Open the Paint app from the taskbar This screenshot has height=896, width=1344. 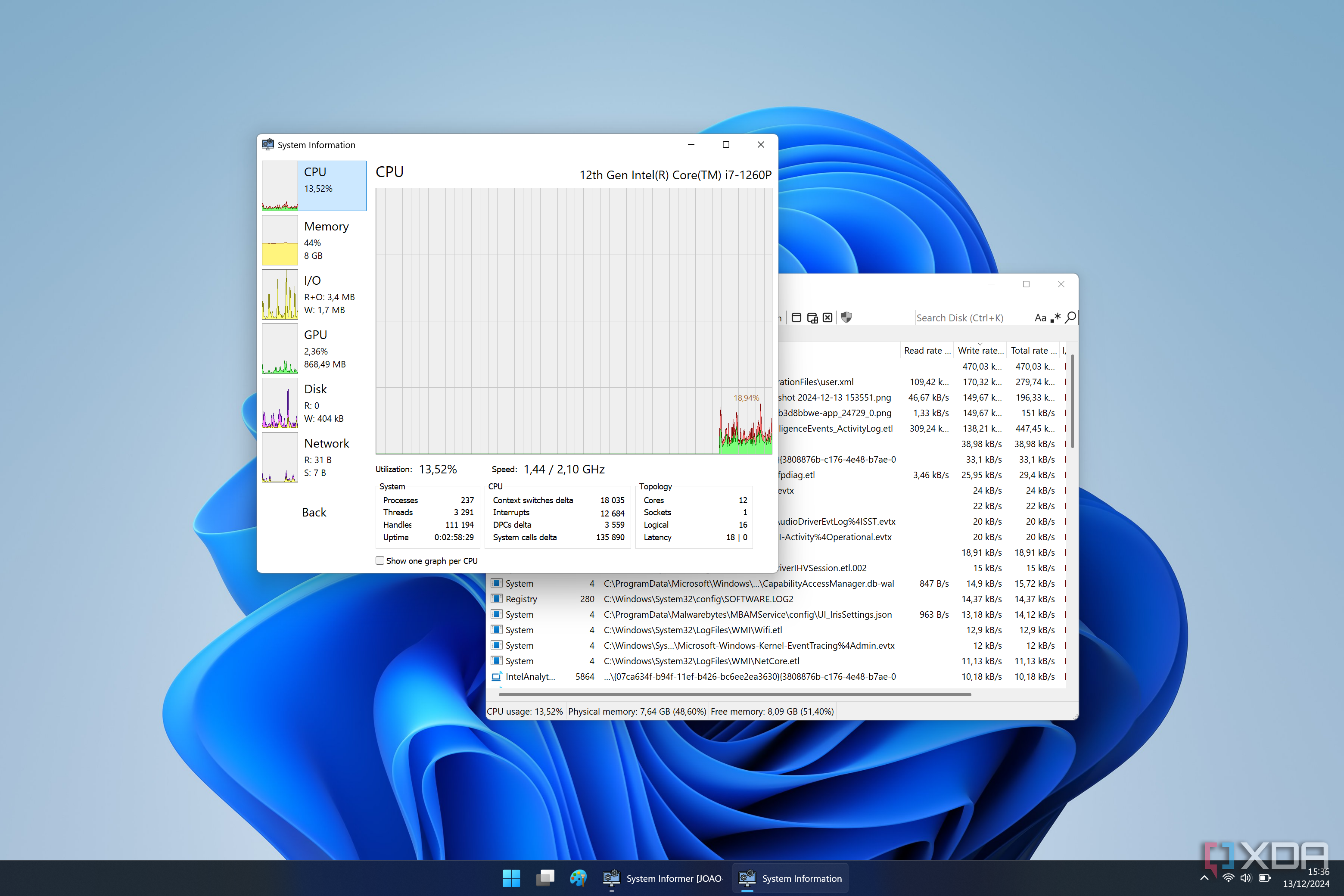click(x=578, y=878)
